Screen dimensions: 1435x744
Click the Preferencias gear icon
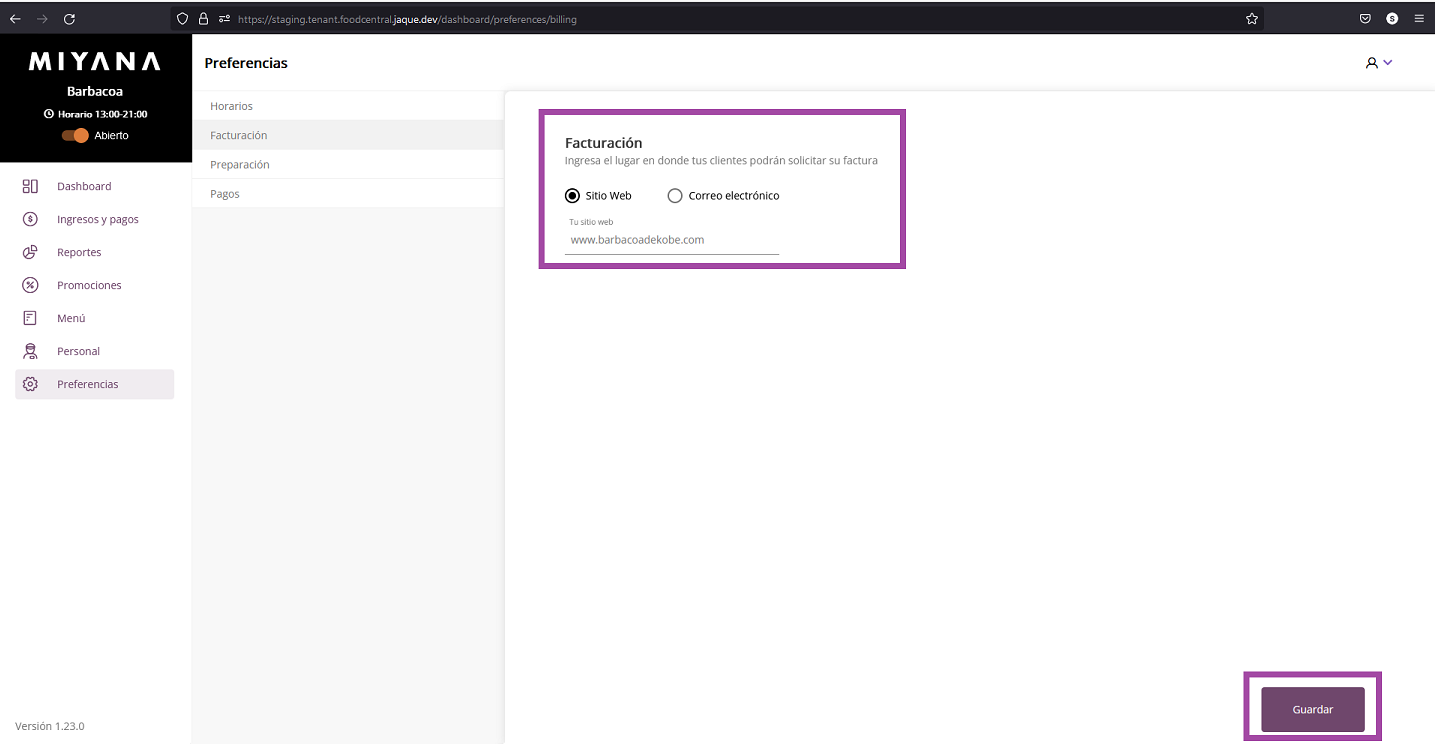(30, 384)
